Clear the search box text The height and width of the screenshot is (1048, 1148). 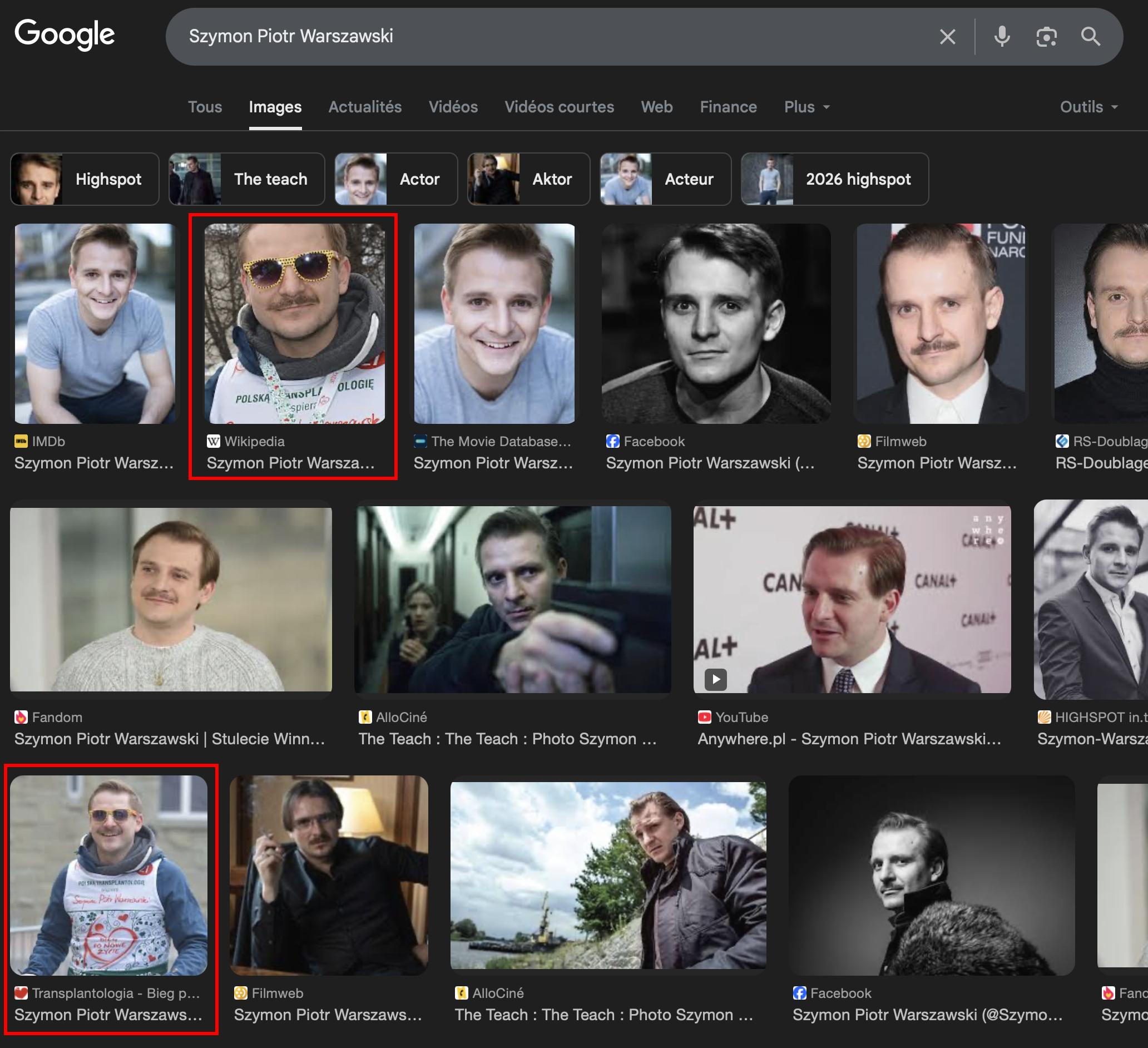pyautogui.click(x=947, y=37)
